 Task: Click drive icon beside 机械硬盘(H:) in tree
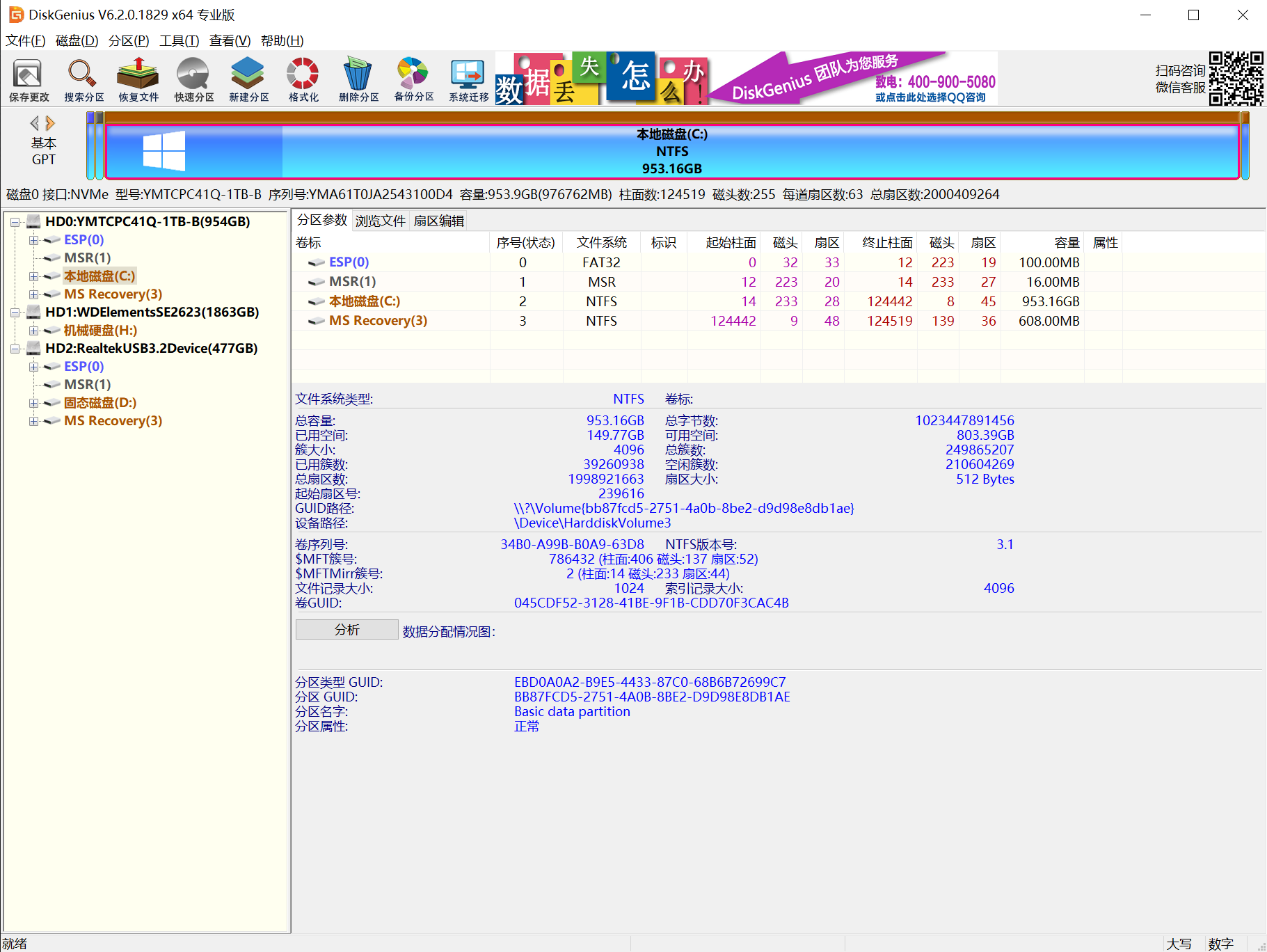(52, 331)
